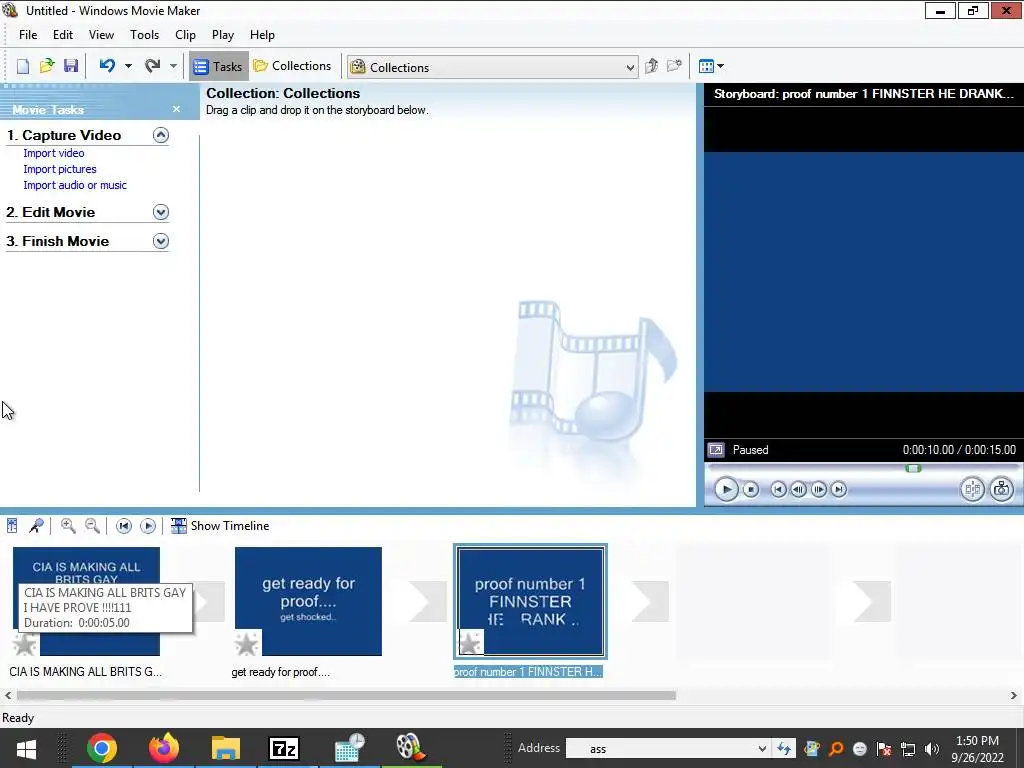Screen dimensions: 1024x768
Task: Toggle full screen preview icon
Action: (x=716, y=450)
